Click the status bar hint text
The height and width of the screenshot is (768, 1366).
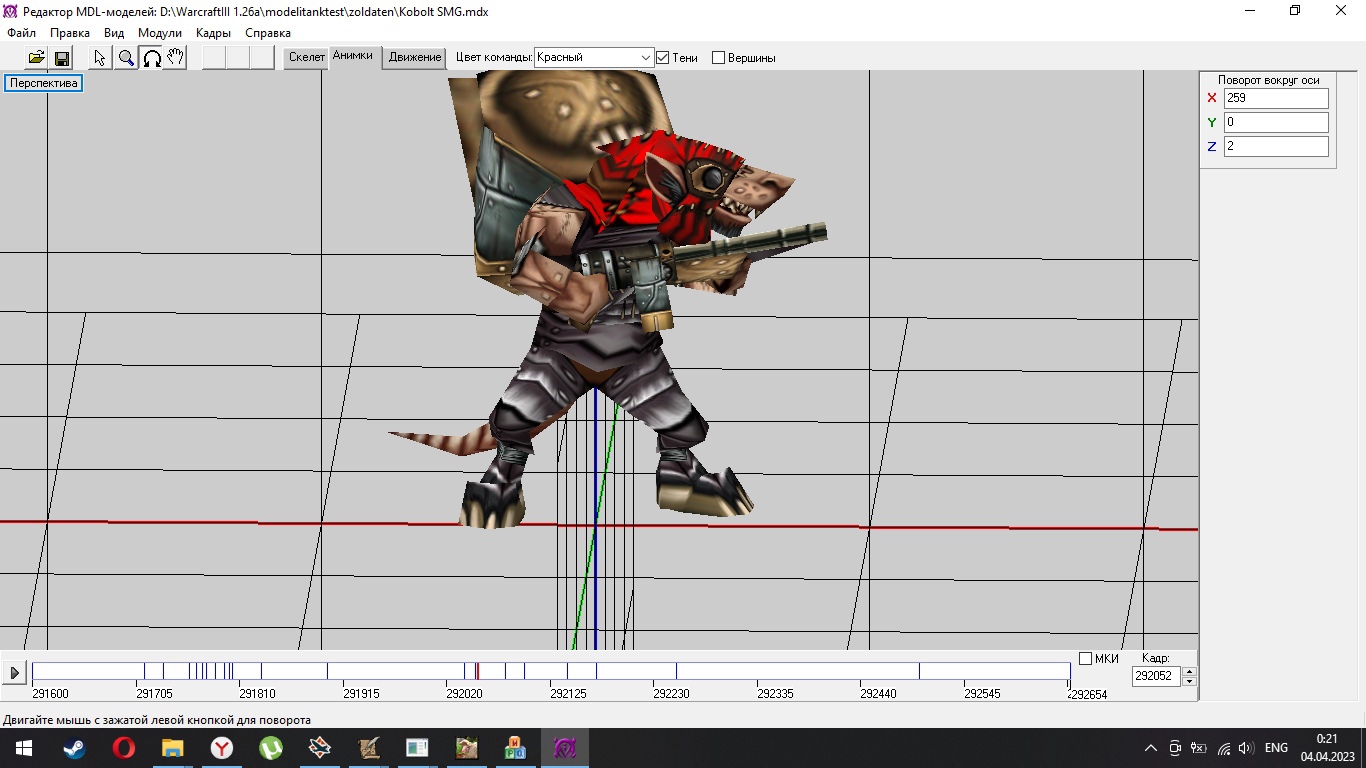click(x=157, y=720)
